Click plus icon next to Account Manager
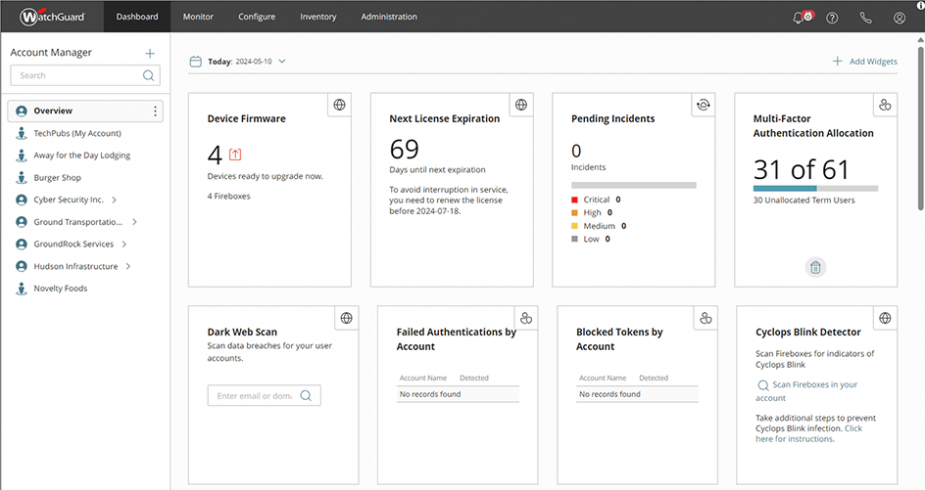The width and height of the screenshot is (925, 490). (150, 53)
